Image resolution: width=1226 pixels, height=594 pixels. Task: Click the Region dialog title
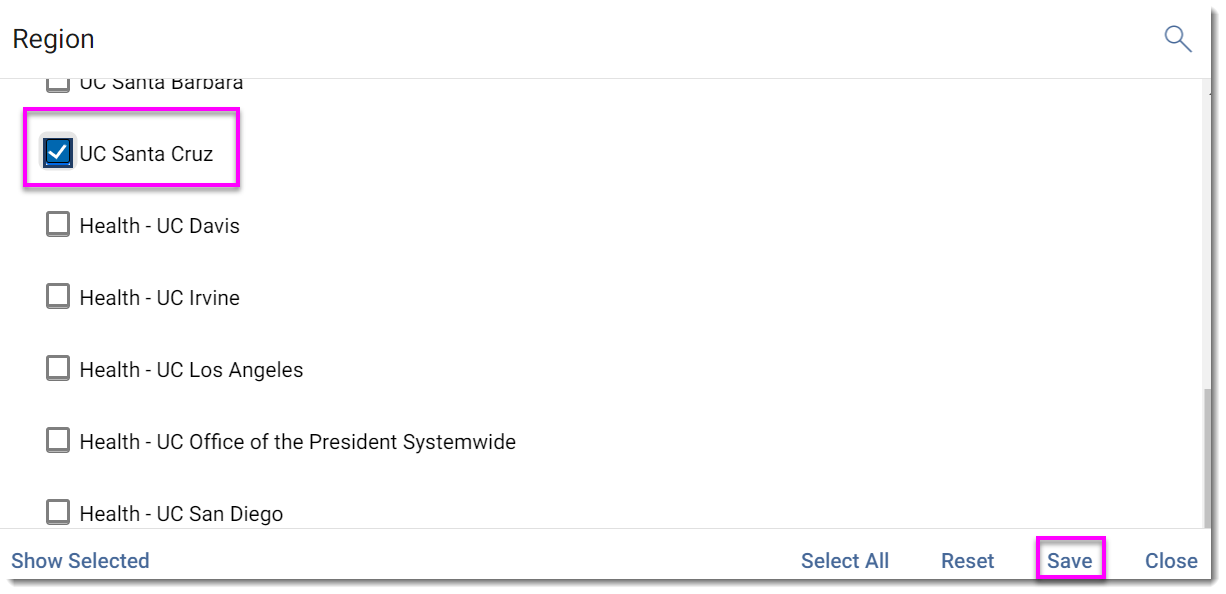pyautogui.click(x=53, y=39)
